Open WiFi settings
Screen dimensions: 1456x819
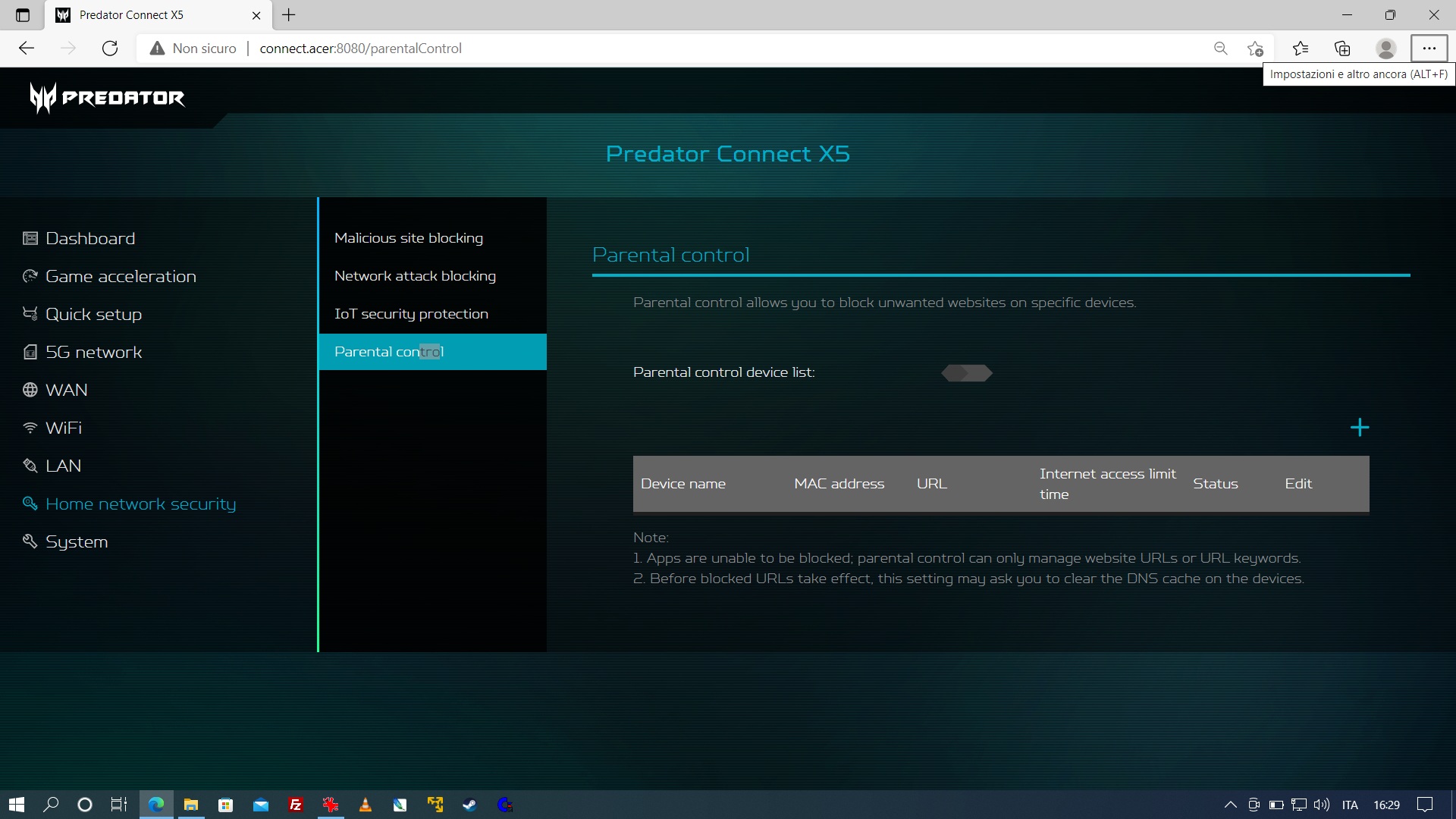(52, 428)
